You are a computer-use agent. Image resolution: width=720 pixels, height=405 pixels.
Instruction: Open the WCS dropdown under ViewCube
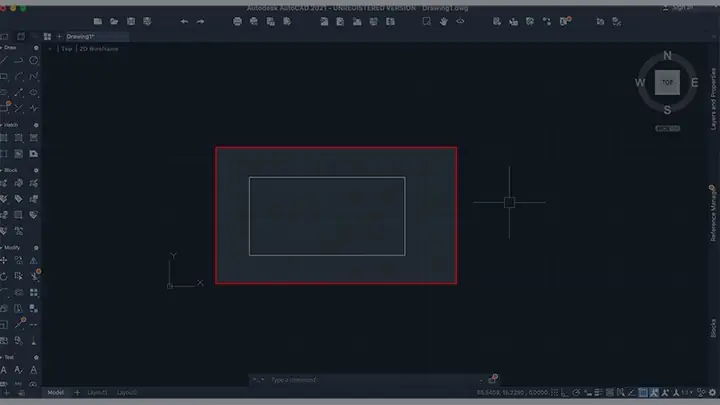[x=668, y=129]
